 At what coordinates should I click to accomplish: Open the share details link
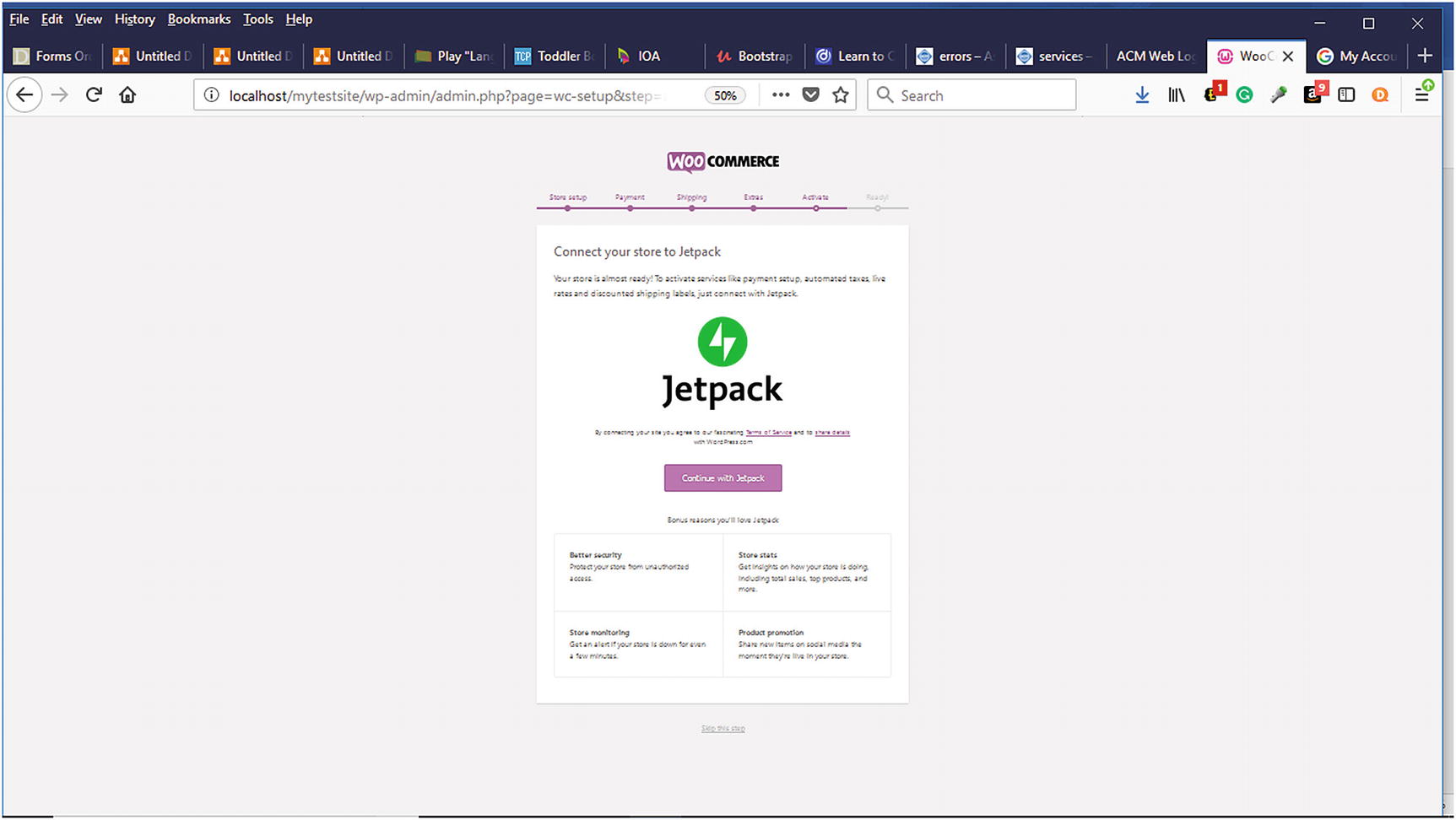tap(832, 432)
